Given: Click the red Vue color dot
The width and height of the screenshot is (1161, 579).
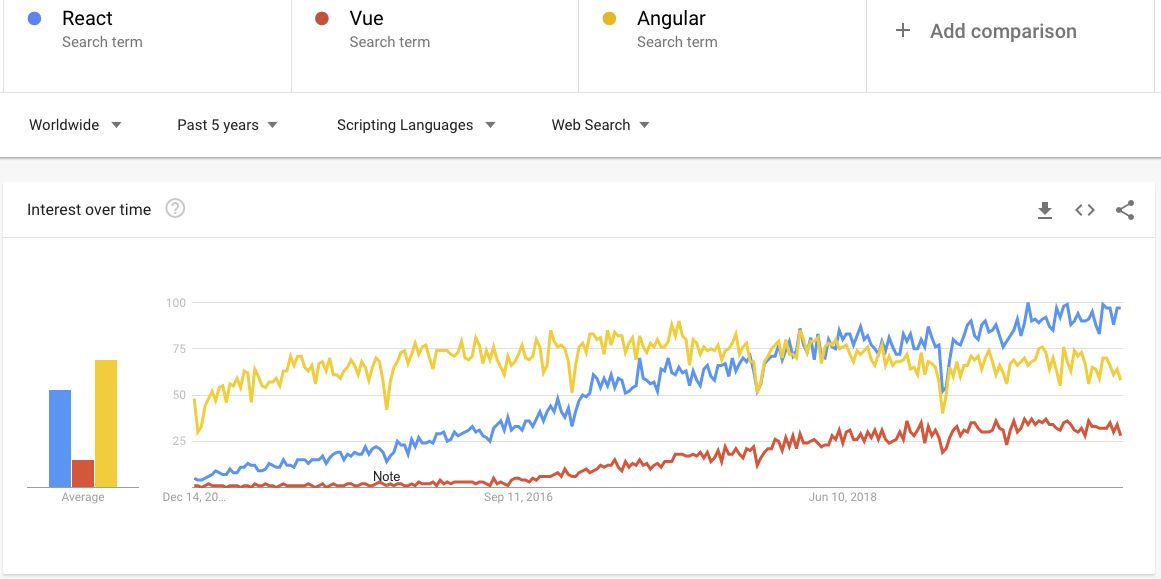Looking at the screenshot, I should tap(321, 18).
